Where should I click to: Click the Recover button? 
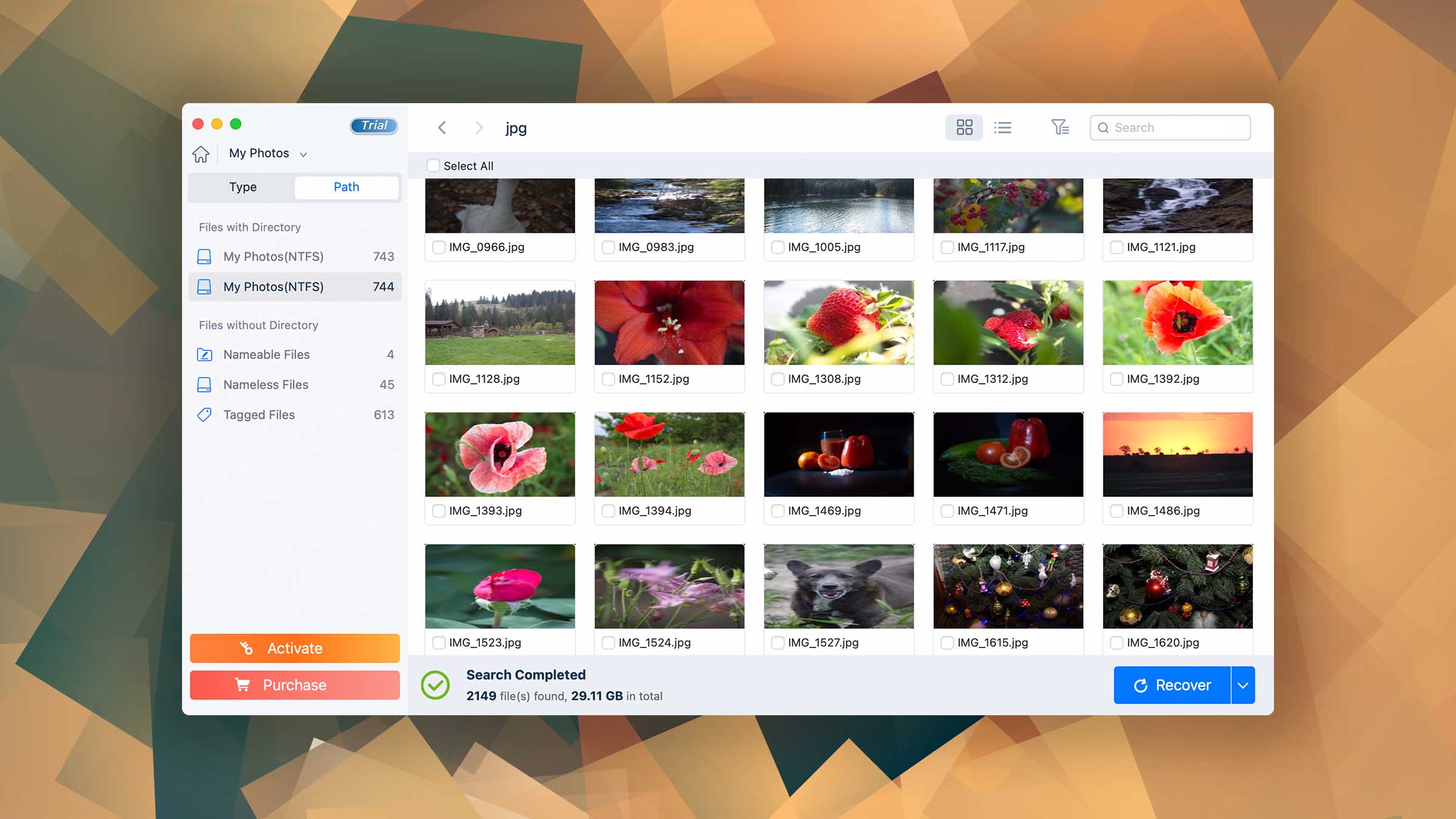pyautogui.click(x=1172, y=685)
